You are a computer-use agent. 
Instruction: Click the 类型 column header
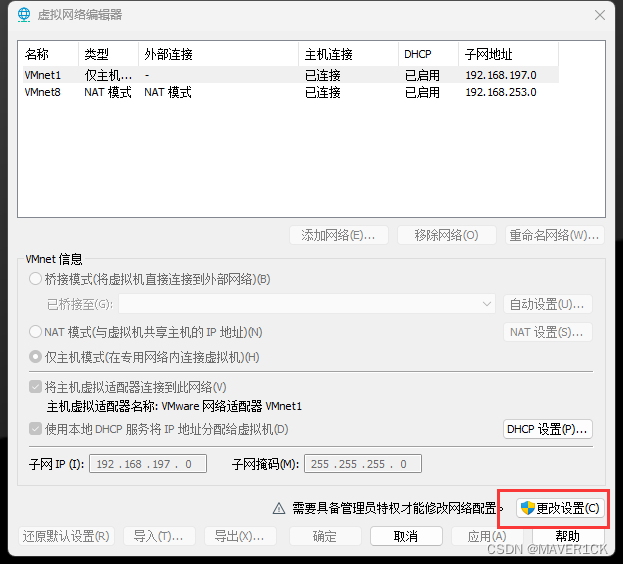108,54
